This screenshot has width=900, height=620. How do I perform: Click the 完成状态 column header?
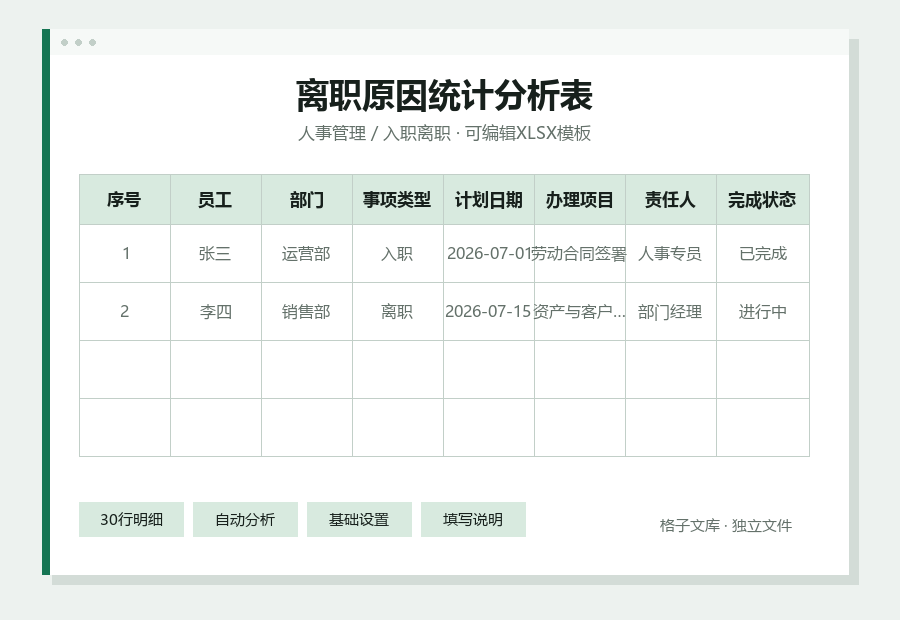(x=763, y=200)
